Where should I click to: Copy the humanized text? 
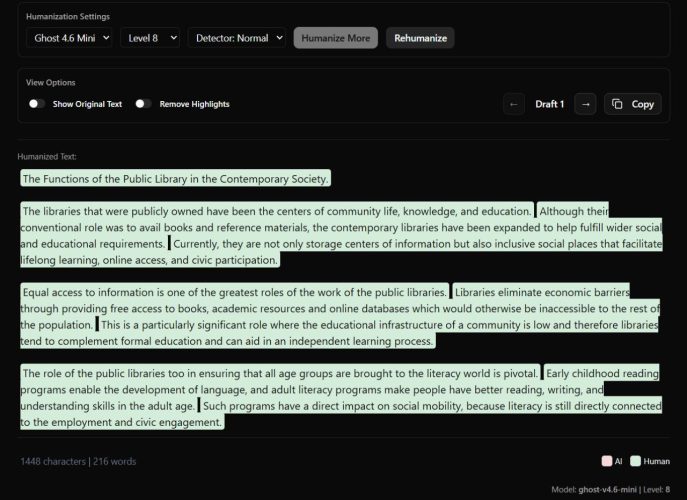pos(632,104)
